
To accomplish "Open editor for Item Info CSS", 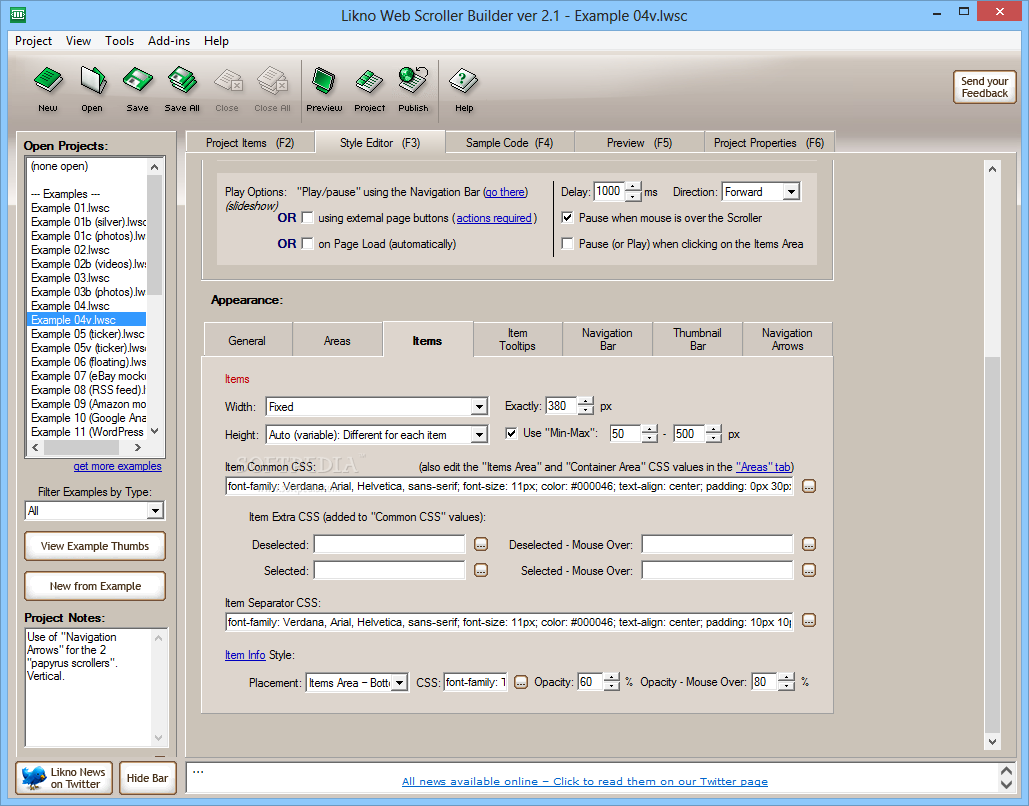I will 520,683.
